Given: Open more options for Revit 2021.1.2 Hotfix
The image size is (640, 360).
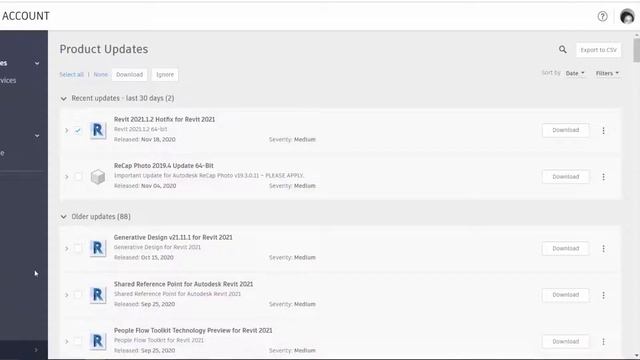Looking at the screenshot, I should [x=603, y=131].
